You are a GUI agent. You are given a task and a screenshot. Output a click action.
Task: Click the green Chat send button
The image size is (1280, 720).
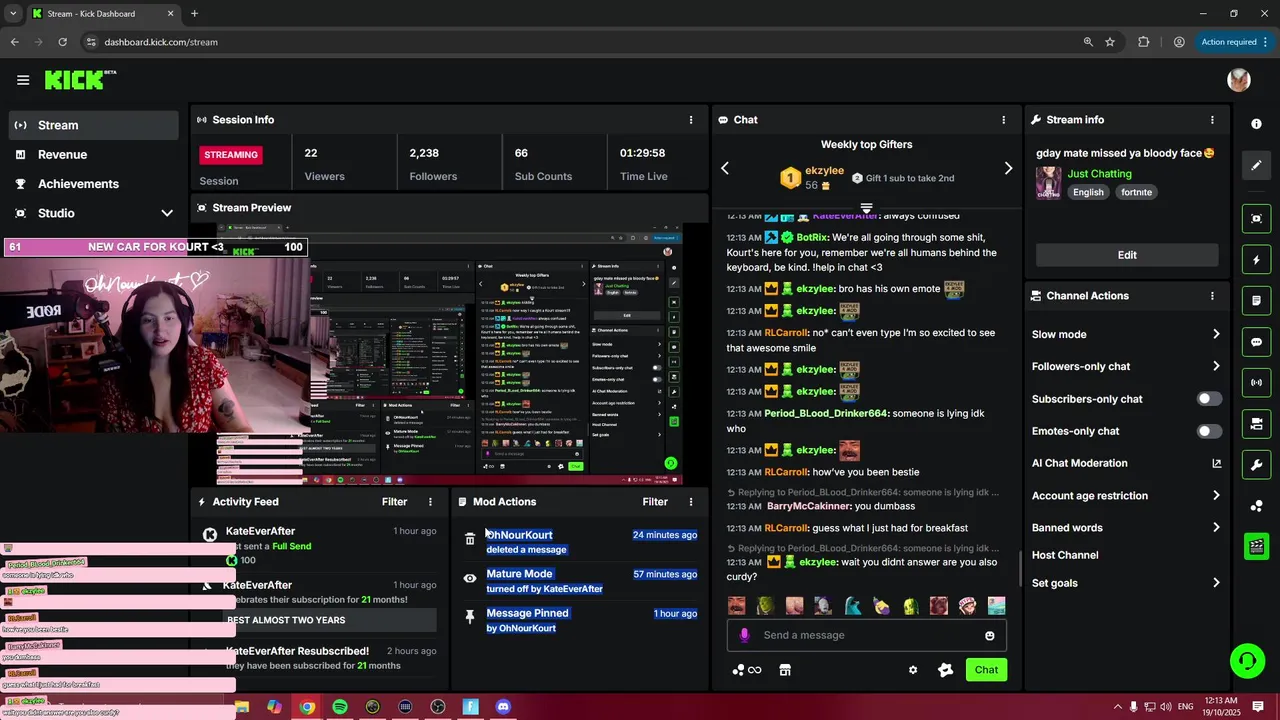(x=986, y=670)
